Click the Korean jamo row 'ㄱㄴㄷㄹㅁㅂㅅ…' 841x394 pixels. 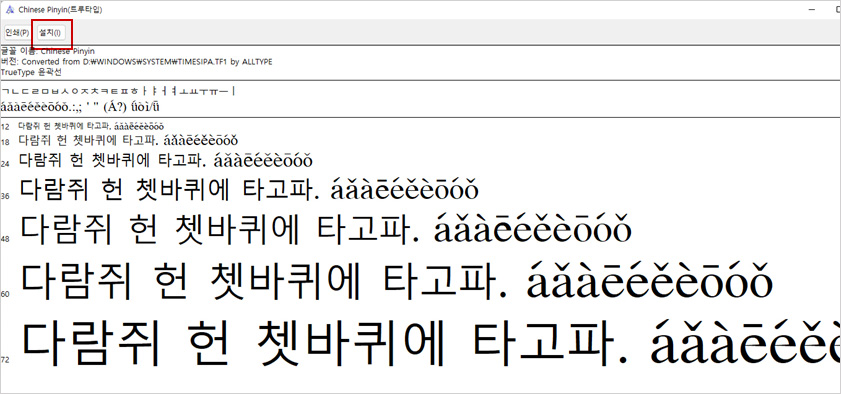[119, 92]
